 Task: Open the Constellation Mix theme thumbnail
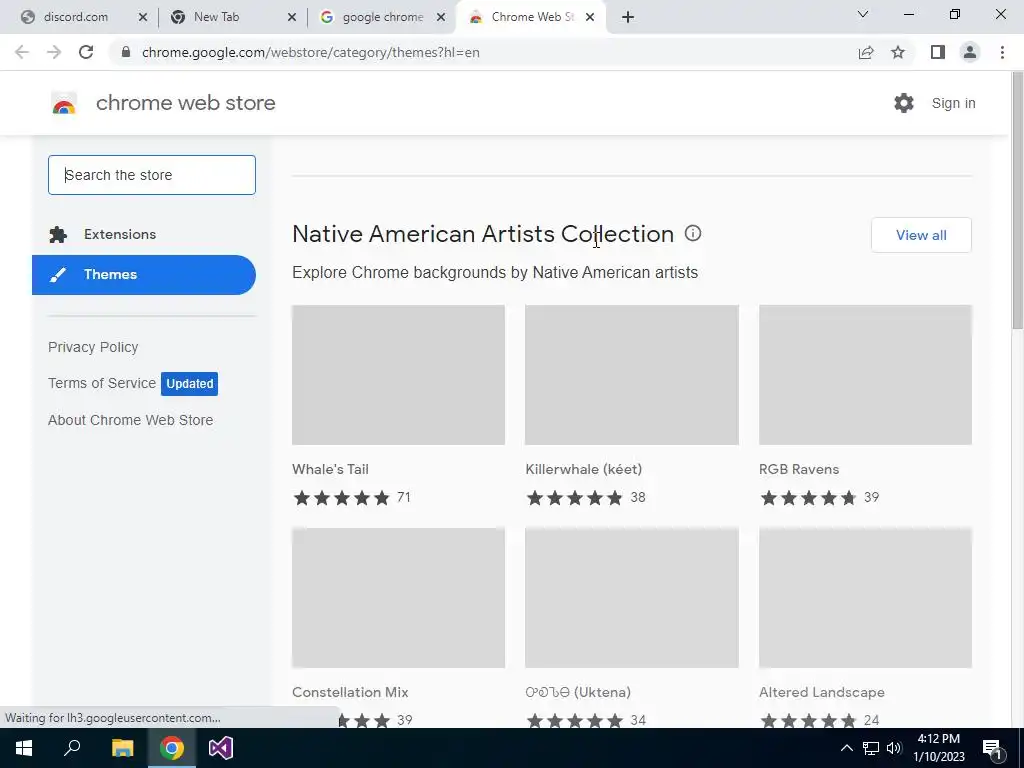[x=398, y=598]
